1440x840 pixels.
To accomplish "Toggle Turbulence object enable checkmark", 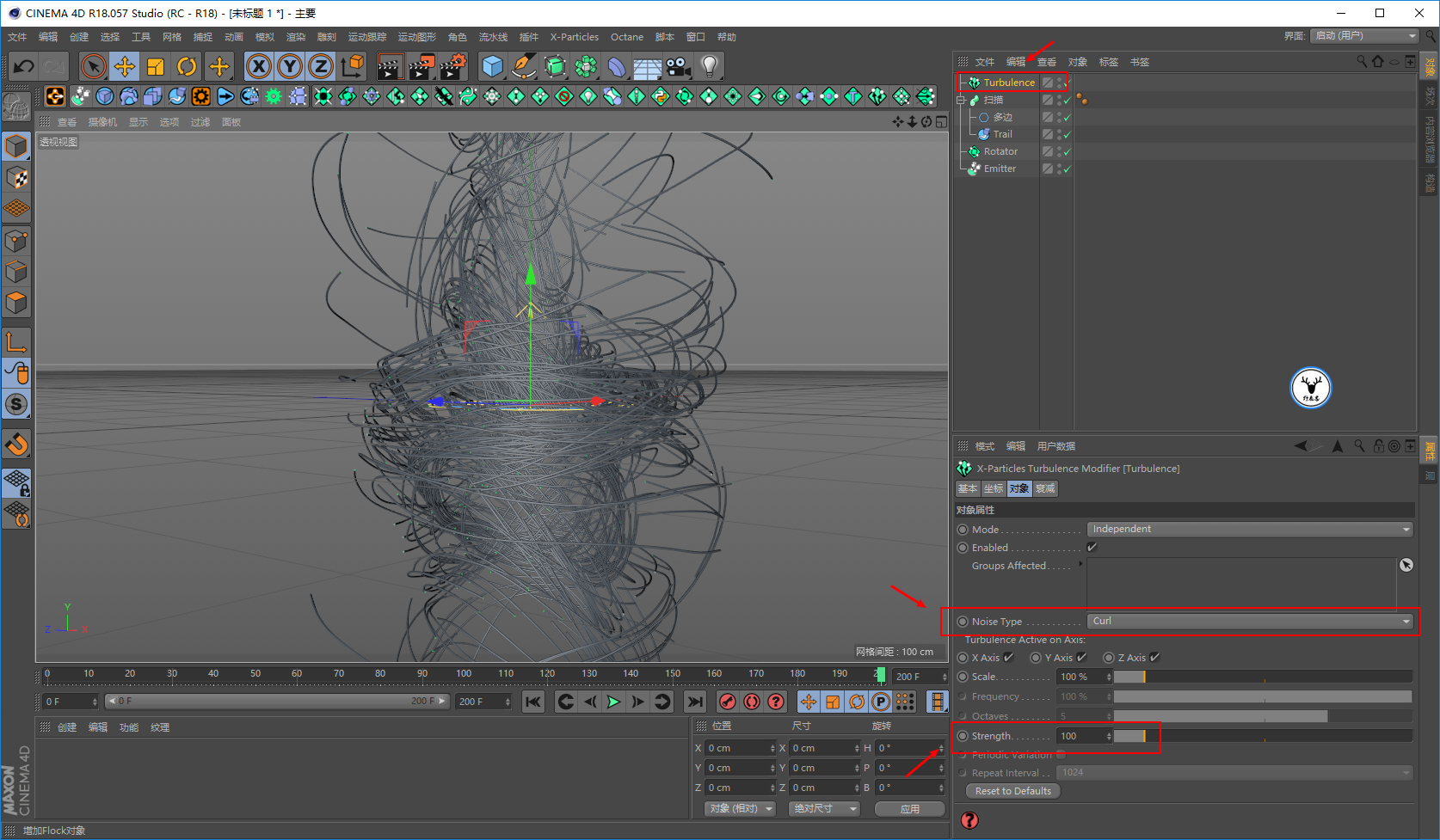I will [1067, 83].
